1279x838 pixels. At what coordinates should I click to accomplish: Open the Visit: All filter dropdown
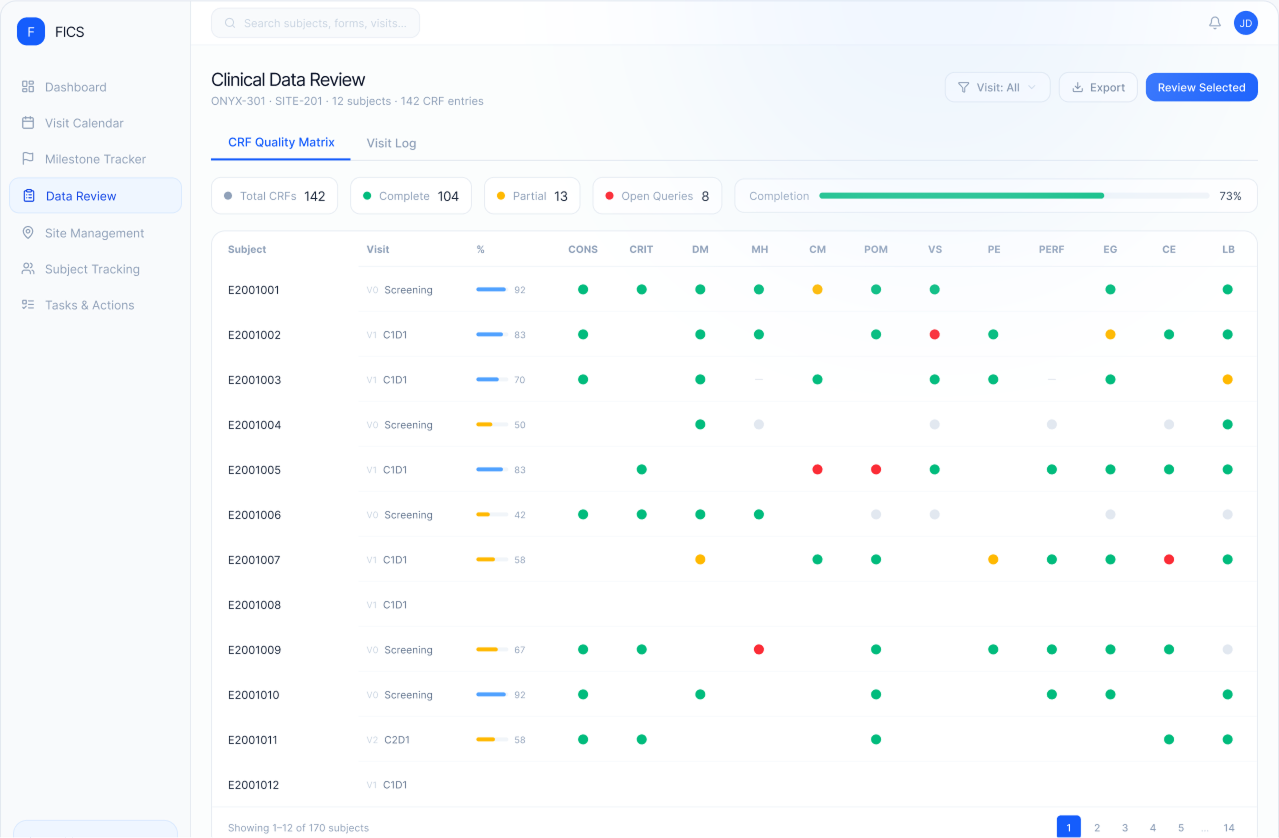(x=997, y=87)
